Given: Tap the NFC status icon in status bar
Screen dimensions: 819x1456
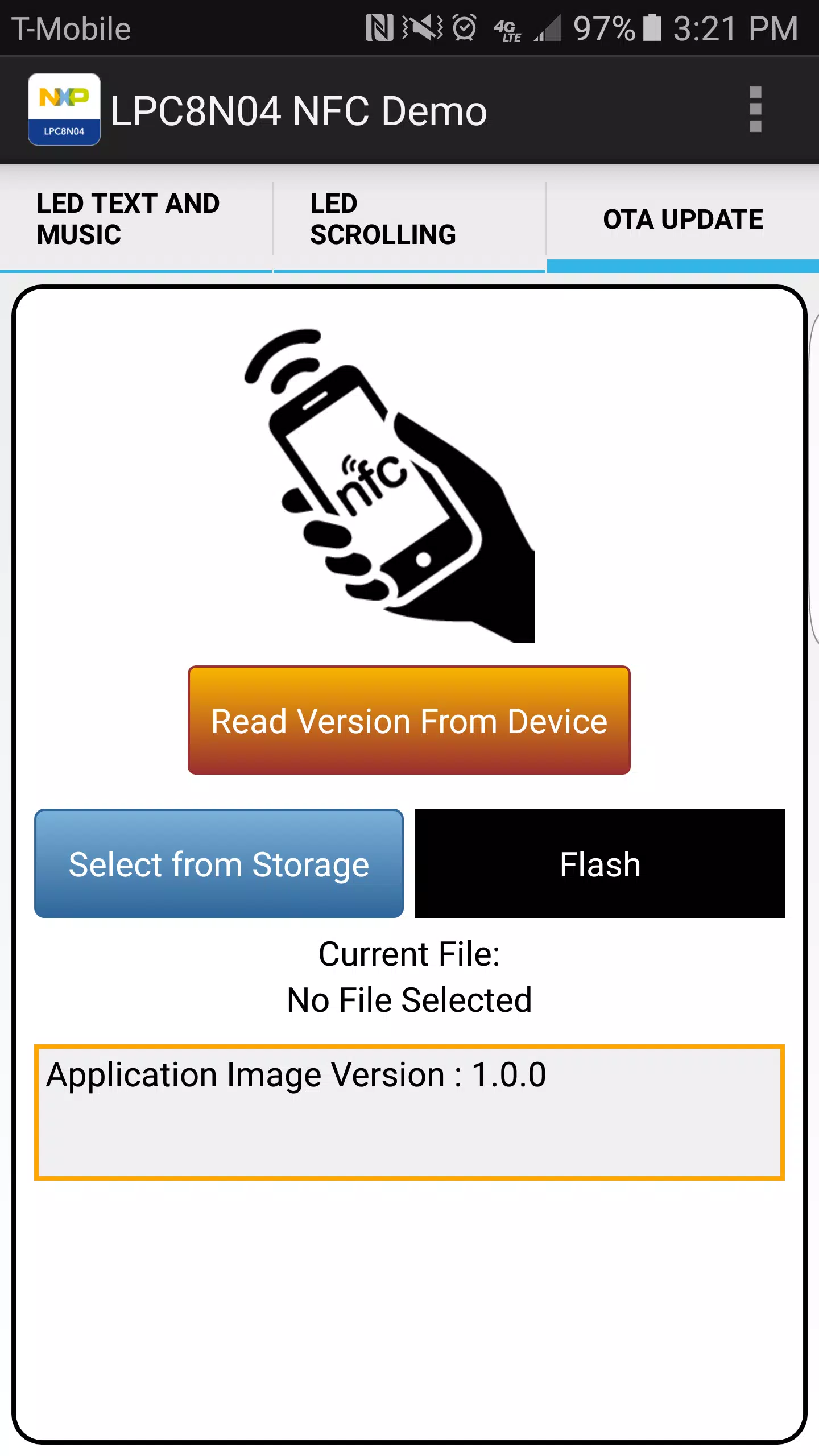Looking at the screenshot, I should point(379,28).
